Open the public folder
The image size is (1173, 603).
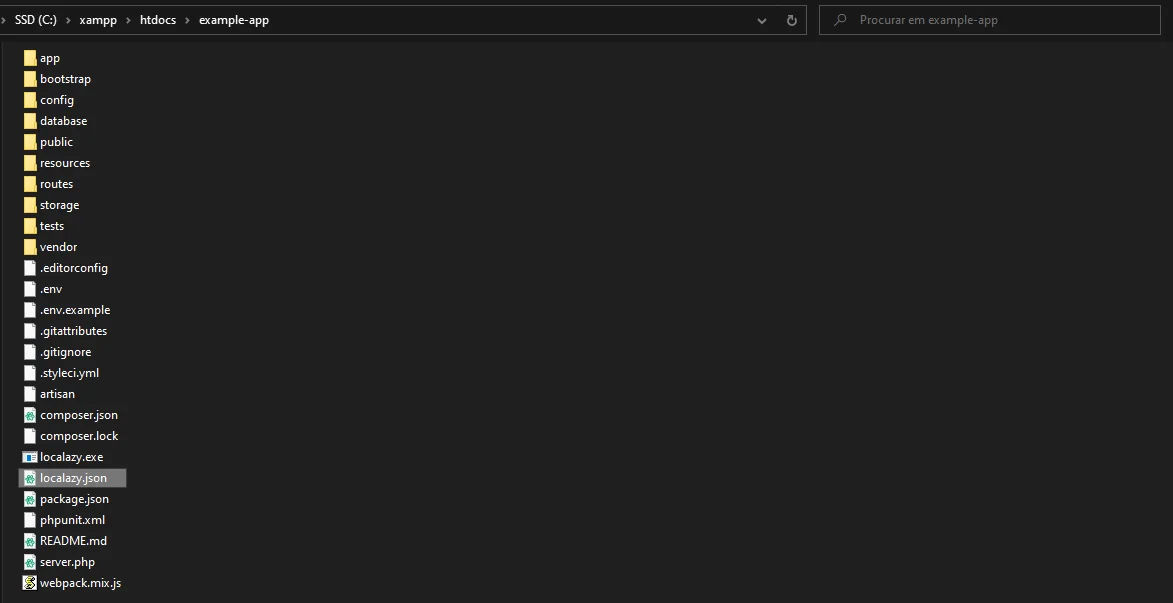point(57,141)
